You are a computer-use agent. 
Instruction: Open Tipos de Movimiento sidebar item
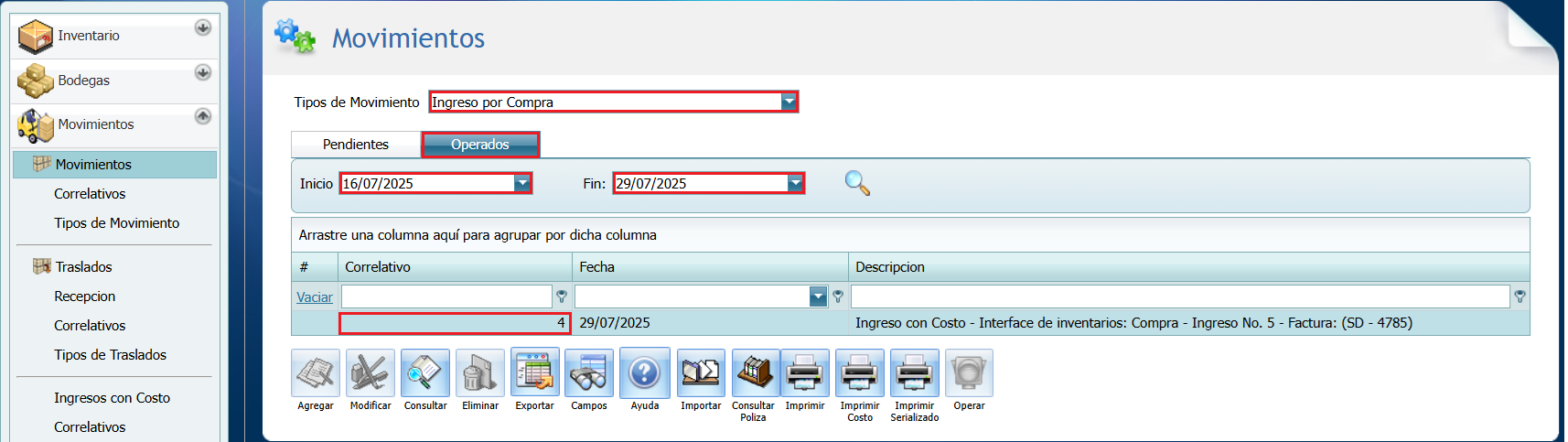[x=116, y=223]
